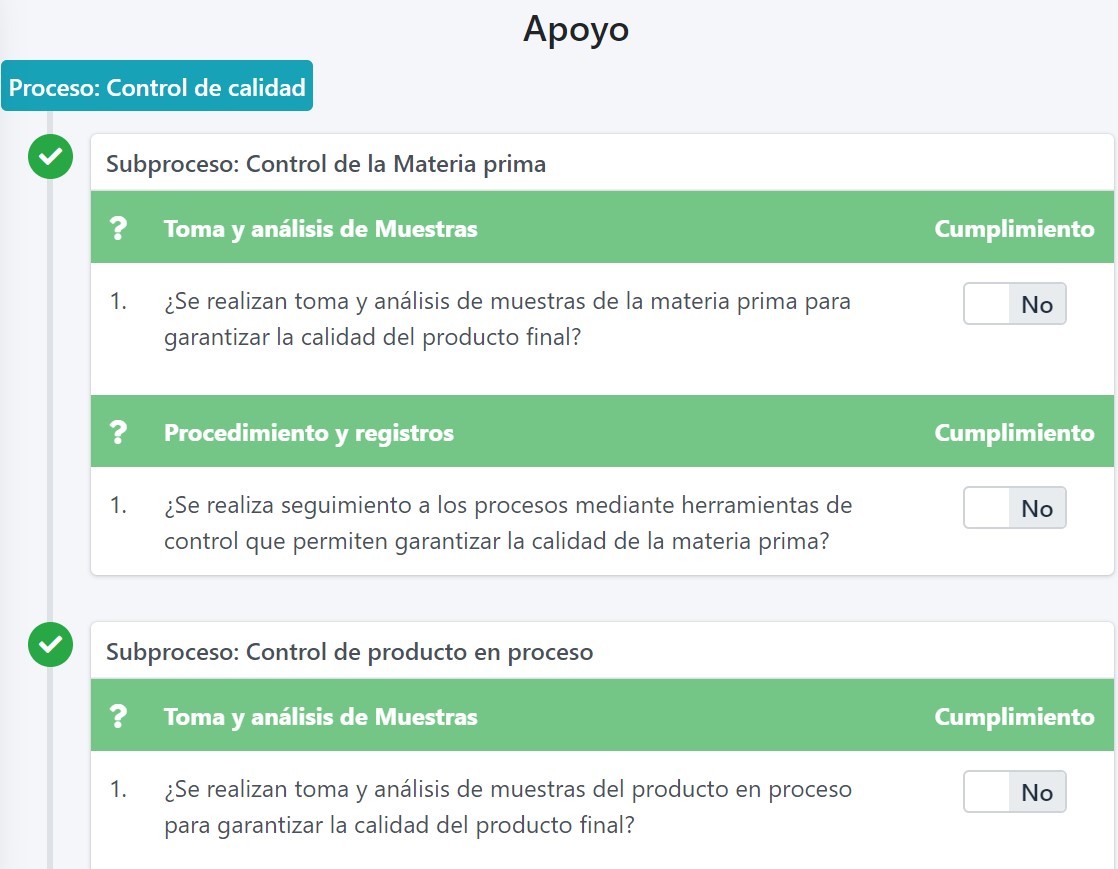1118x869 pixels.
Task: Toggle the No switch for seguimiento mediante herramientas de control
Action: click(1014, 507)
